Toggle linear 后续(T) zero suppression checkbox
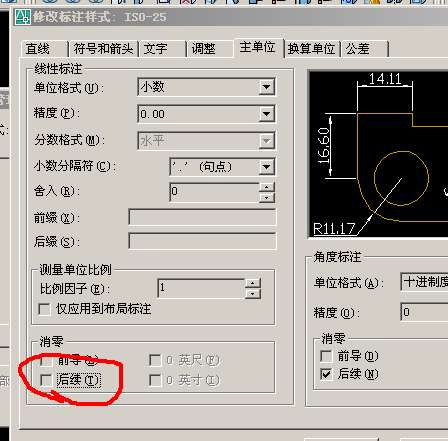This screenshot has height=441, width=448. tap(46, 380)
